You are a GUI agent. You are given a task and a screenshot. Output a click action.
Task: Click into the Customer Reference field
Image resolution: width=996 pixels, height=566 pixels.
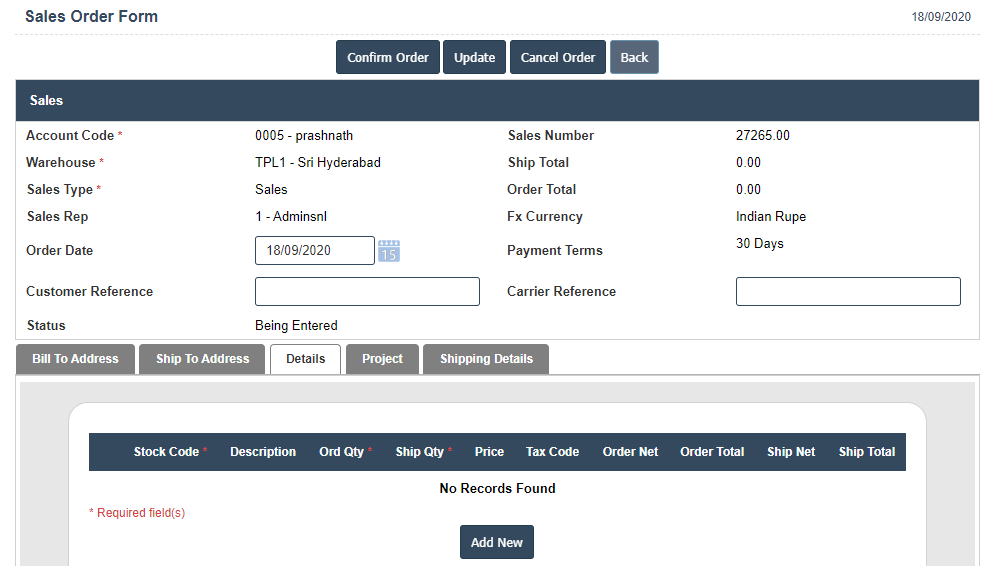coord(367,292)
